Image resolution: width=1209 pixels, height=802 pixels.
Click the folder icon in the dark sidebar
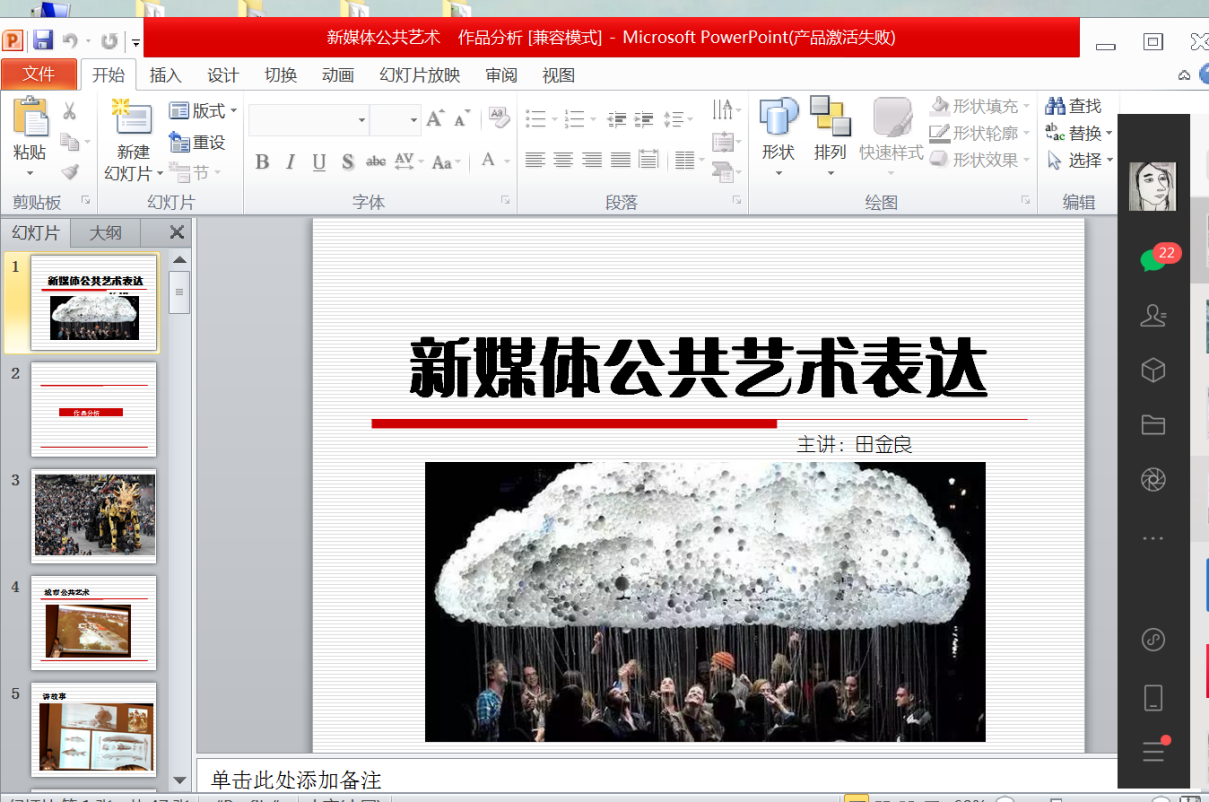click(x=1153, y=425)
